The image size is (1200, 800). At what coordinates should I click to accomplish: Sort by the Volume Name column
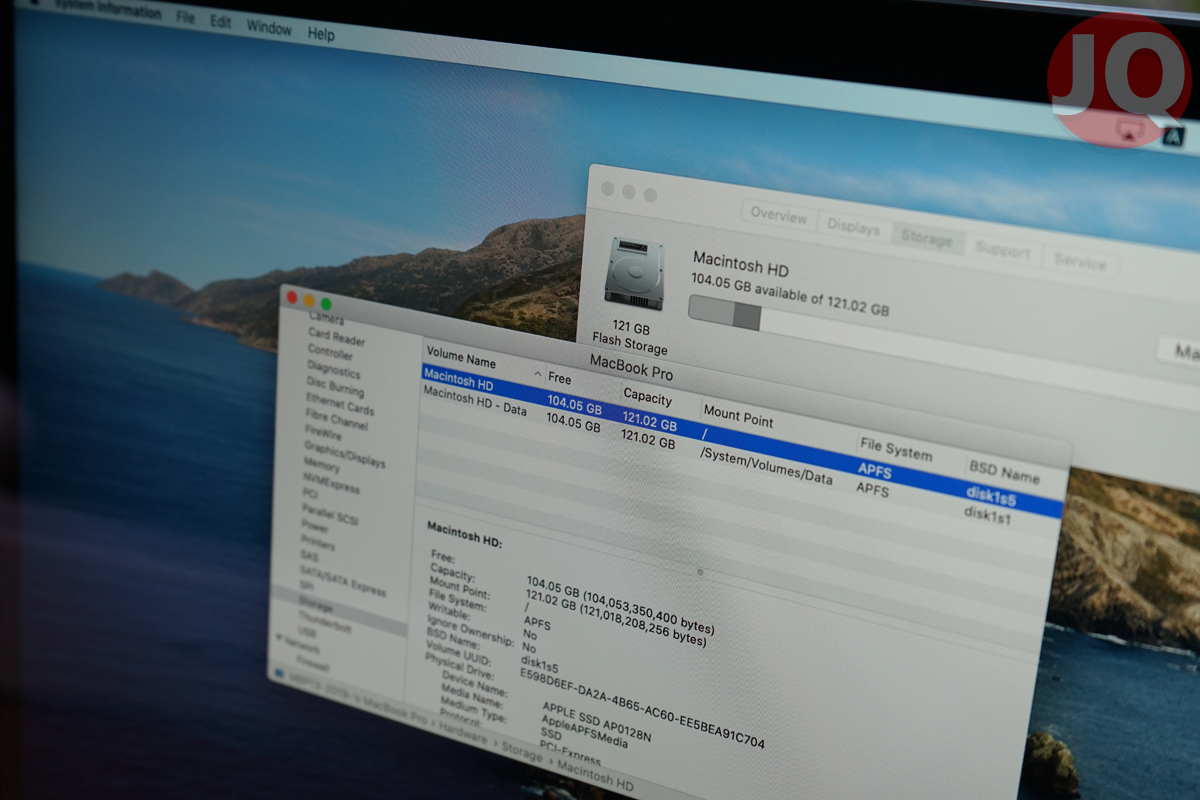click(x=460, y=359)
